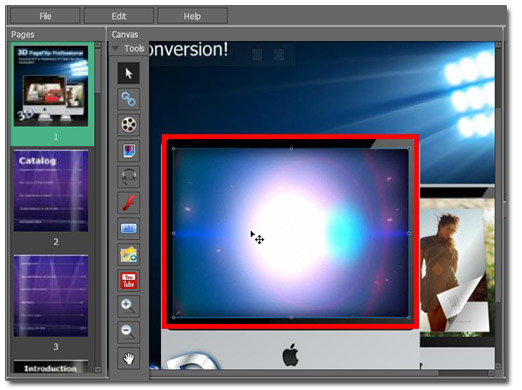Viewport: 522px width, 390px height.
Task: Open the File menu
Action: (x=45, y=16)
